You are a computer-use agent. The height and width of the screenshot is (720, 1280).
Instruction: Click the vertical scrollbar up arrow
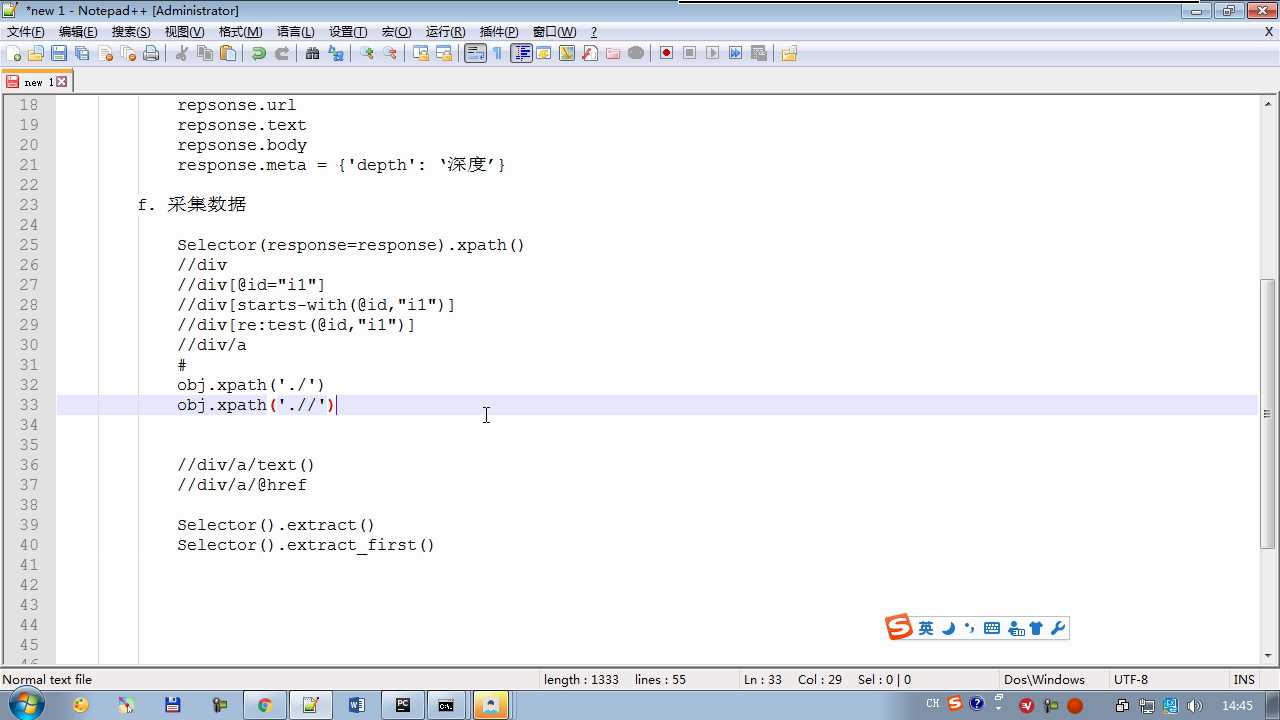click(x=1268, y=104)
